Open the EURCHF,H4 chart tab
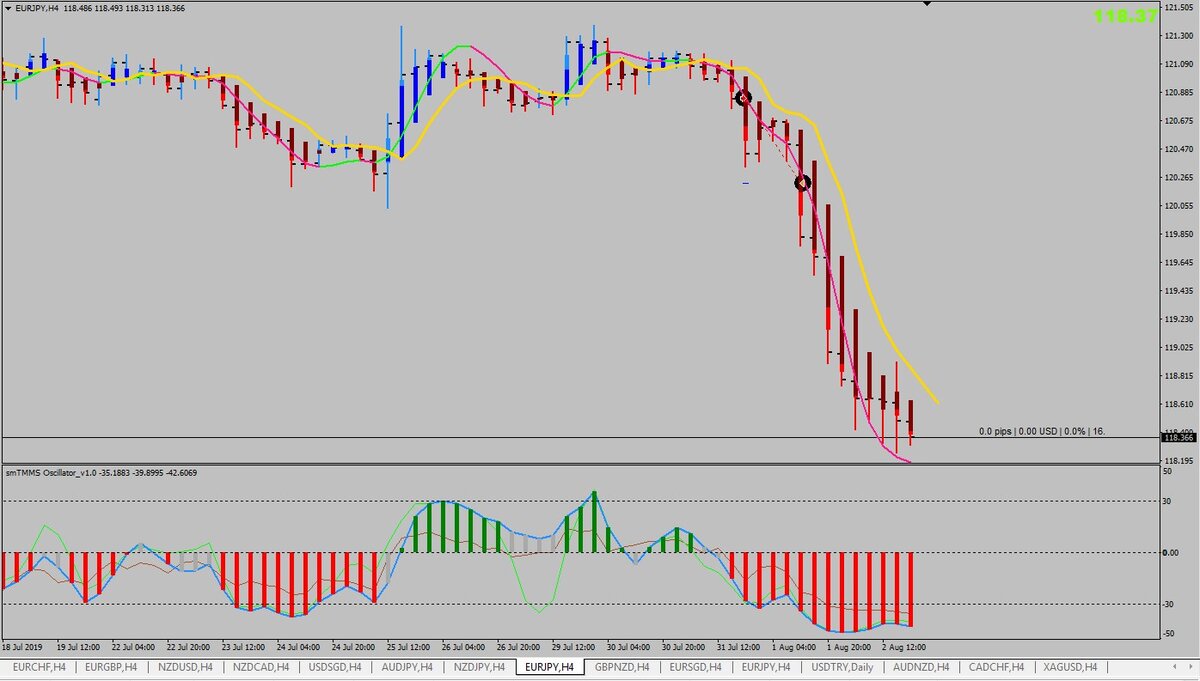 click(x=39, y=667)
